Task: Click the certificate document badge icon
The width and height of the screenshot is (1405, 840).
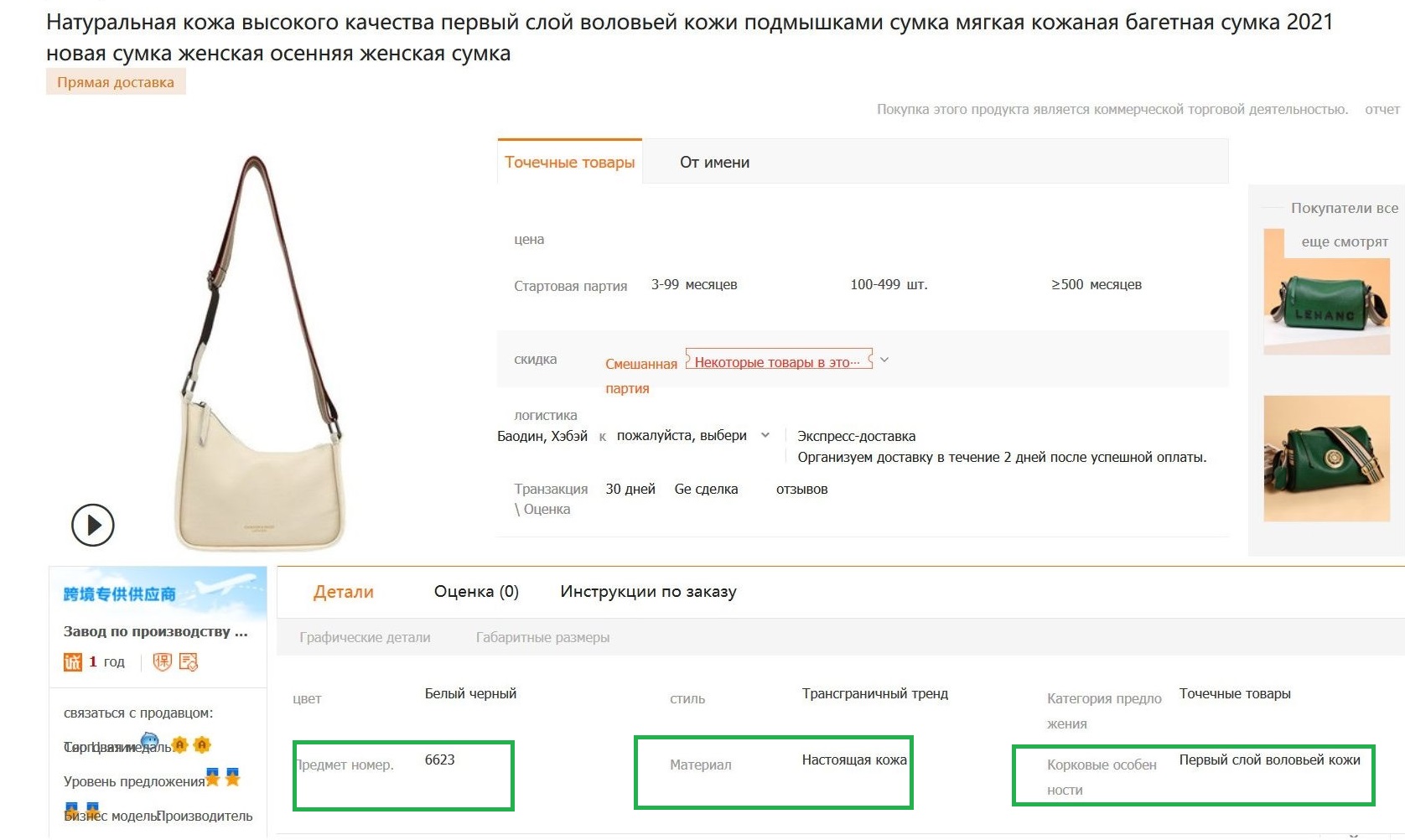Action: pyautogui.click(x=189, y=662)
